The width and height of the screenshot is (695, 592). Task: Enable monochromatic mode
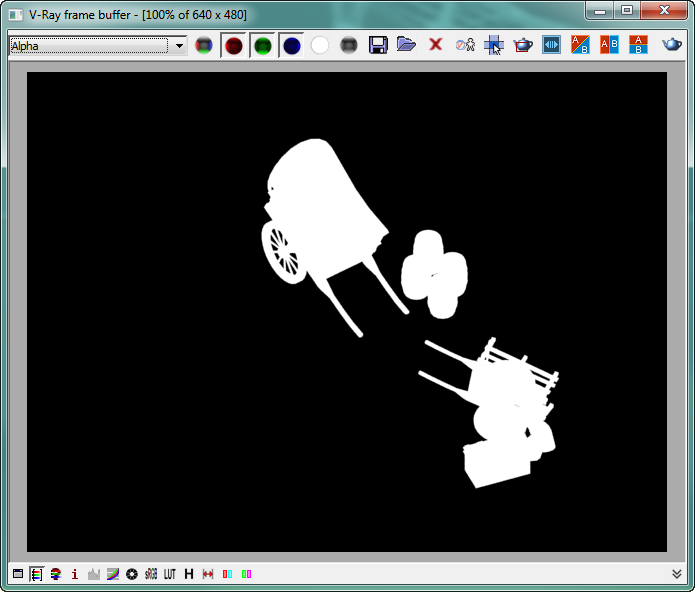[349, 45]
